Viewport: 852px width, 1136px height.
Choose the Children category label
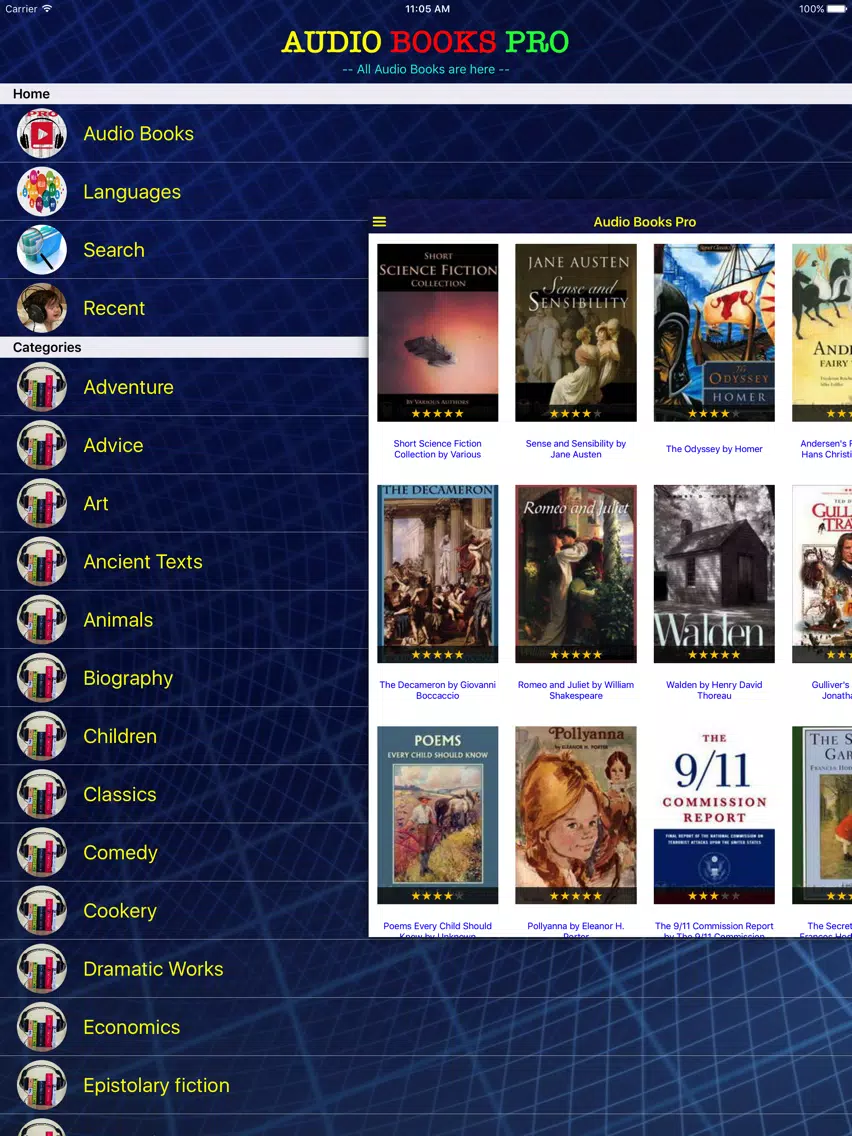coord(120,736)
